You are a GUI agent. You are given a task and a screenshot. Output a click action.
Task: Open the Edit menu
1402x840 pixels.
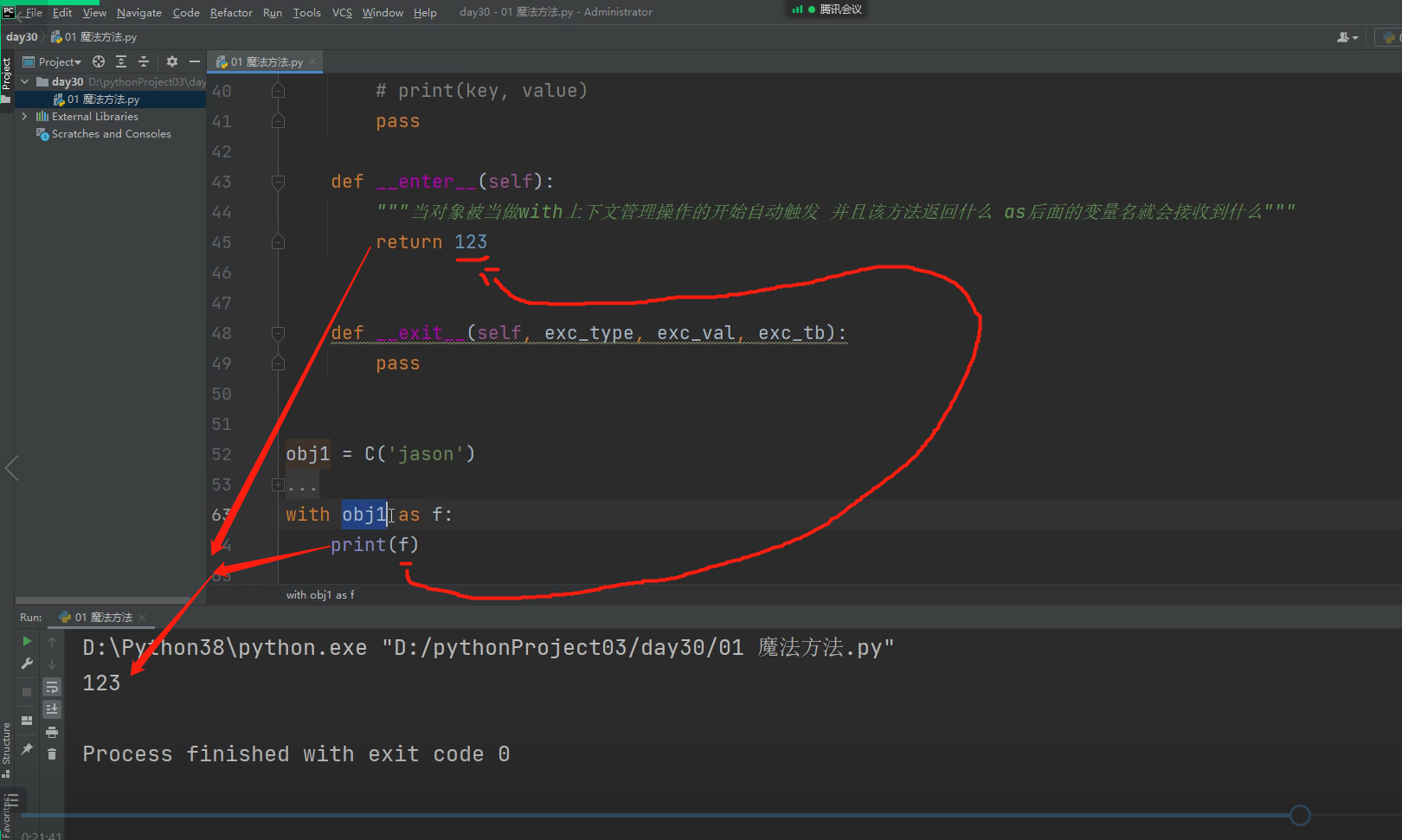point(62,12)
